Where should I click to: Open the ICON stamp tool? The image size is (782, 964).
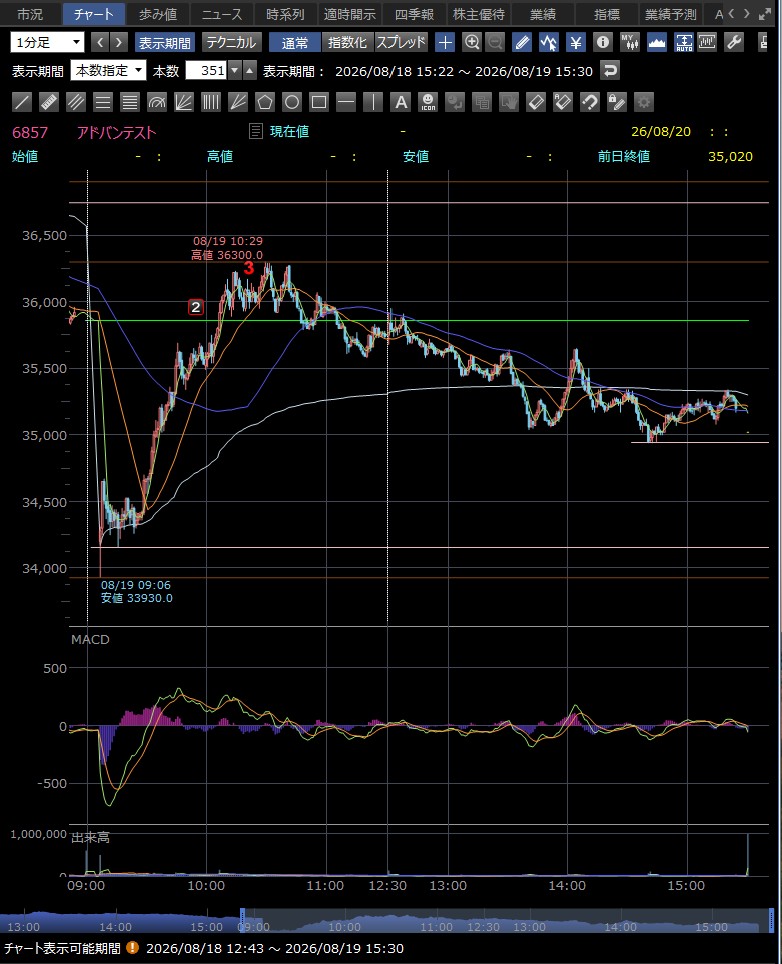point(428,102)
